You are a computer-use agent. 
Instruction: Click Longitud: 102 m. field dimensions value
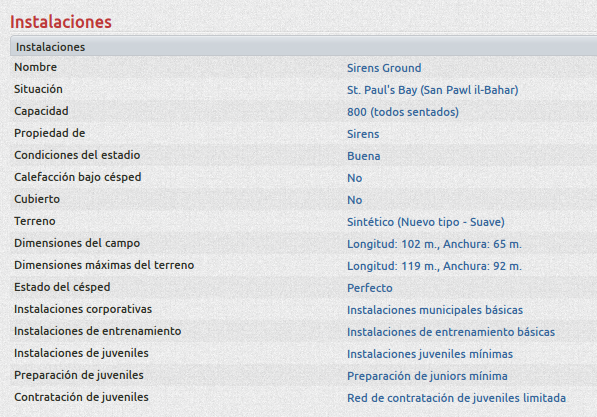click(434, 244)
